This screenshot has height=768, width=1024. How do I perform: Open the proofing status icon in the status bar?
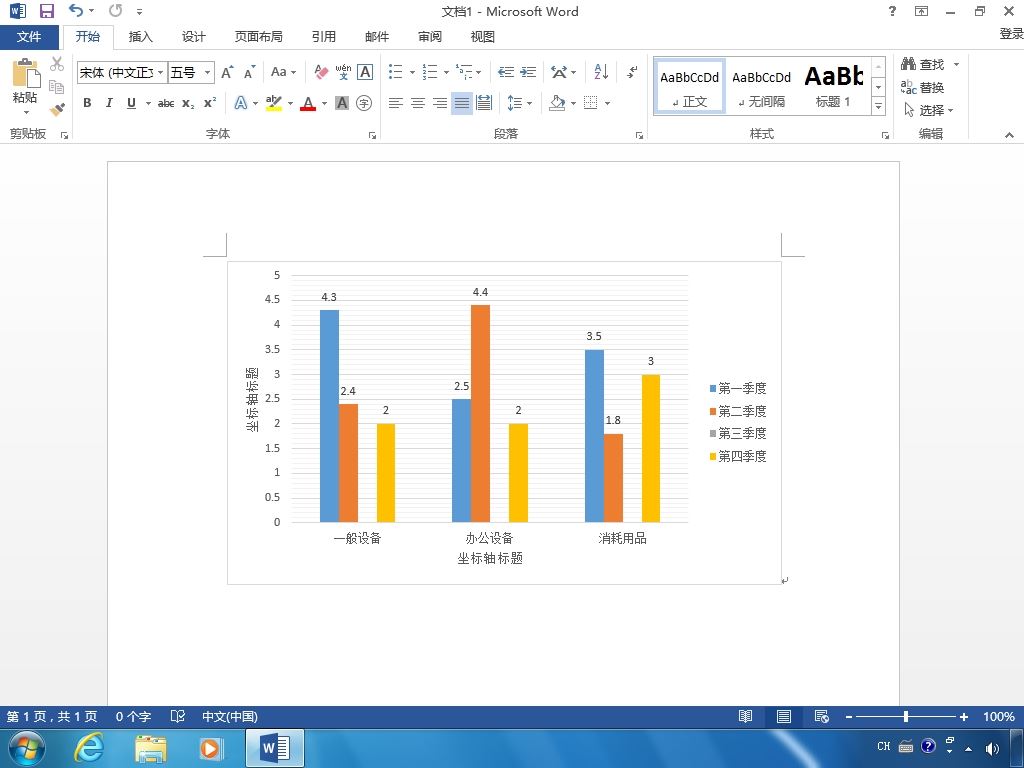178,716
